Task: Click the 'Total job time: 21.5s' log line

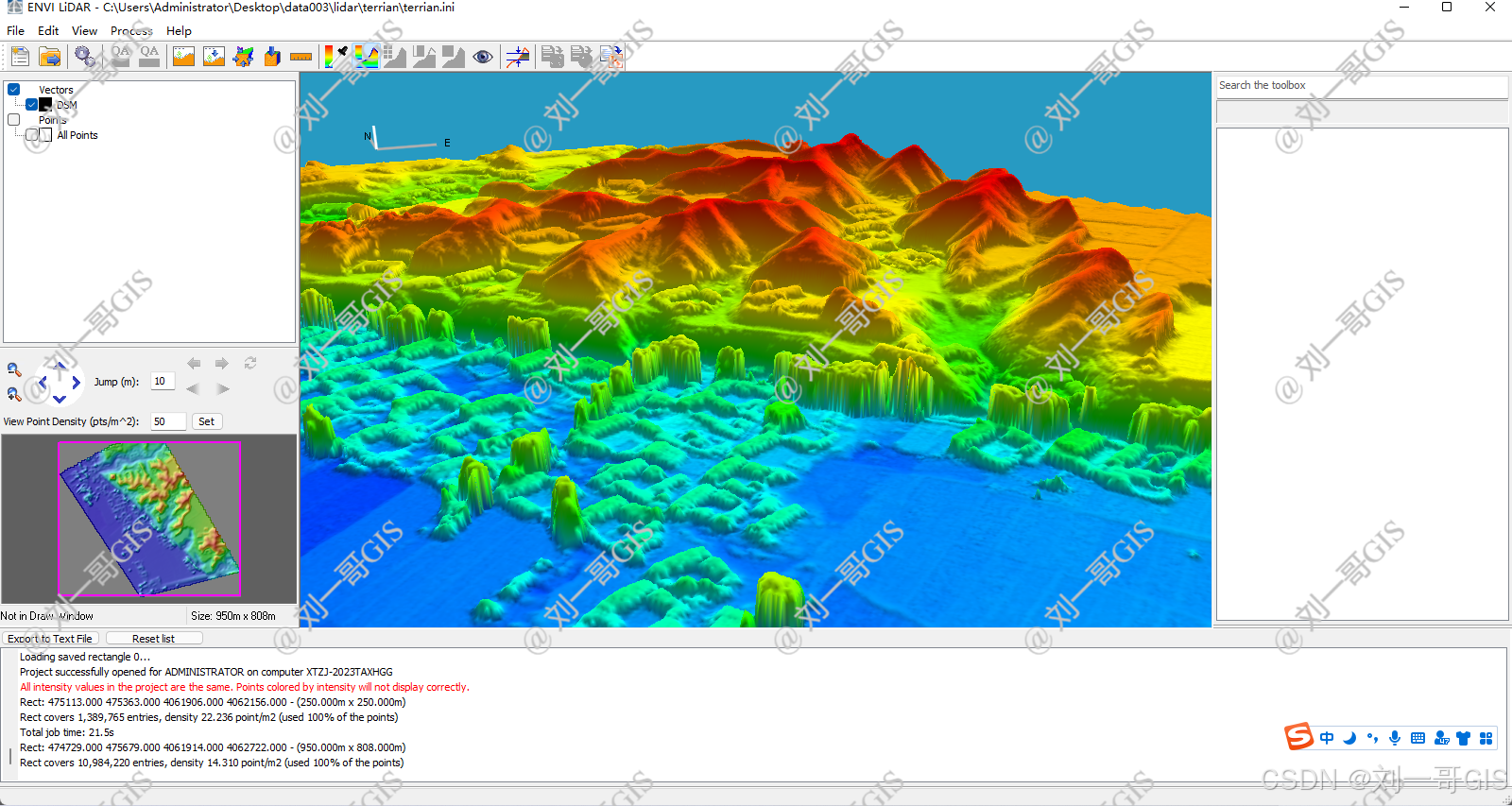Action: 67,732
